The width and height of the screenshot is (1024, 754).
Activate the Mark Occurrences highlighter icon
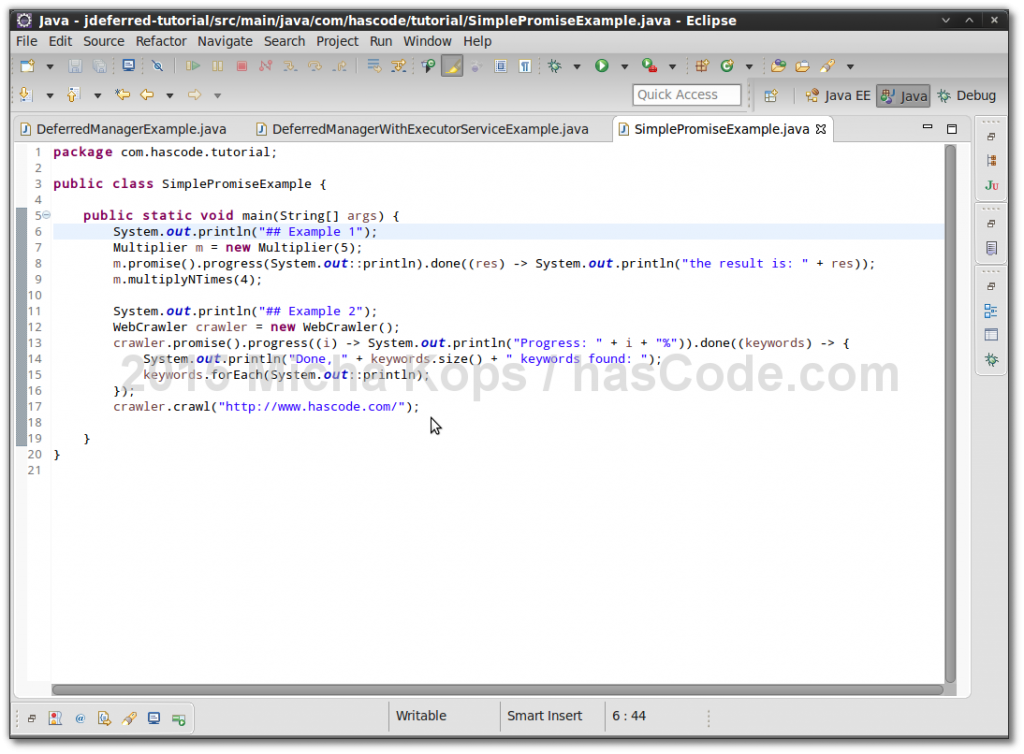[451, 65]
